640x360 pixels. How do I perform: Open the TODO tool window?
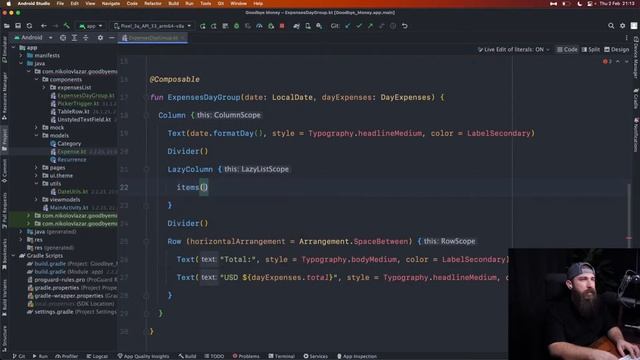[214, 356]
